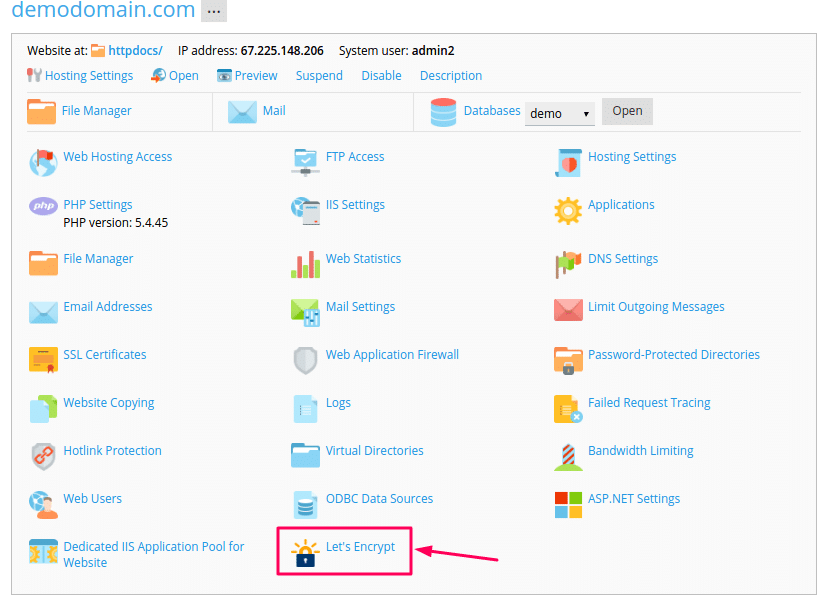Image resolution: width=829 pixels, height=606 pixels.
Task: Click the Web Hosting Access globe icon
Action: click(x=43, y=162)
